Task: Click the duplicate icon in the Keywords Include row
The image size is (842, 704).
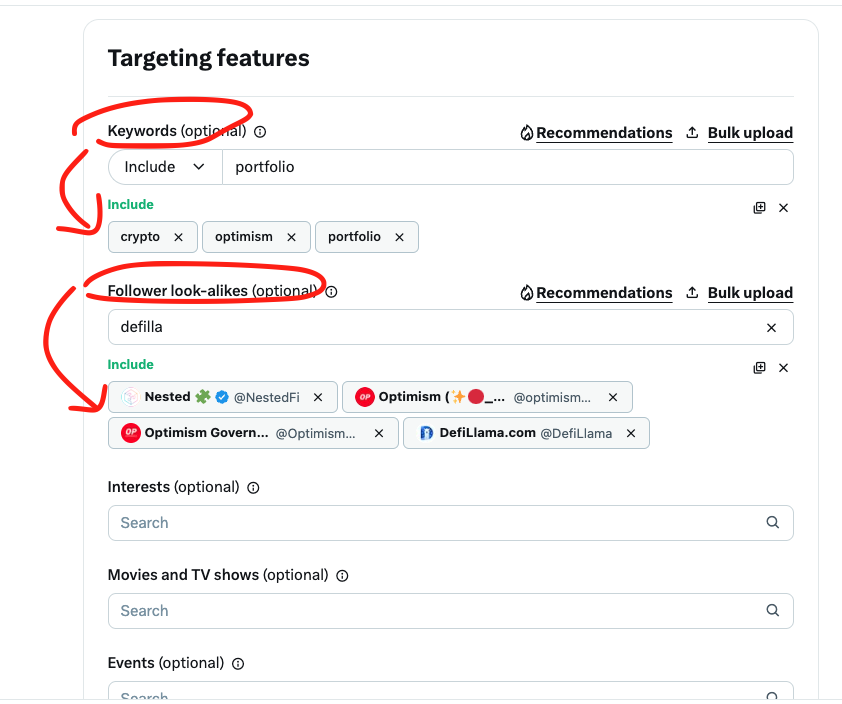Action: (759, 207)
